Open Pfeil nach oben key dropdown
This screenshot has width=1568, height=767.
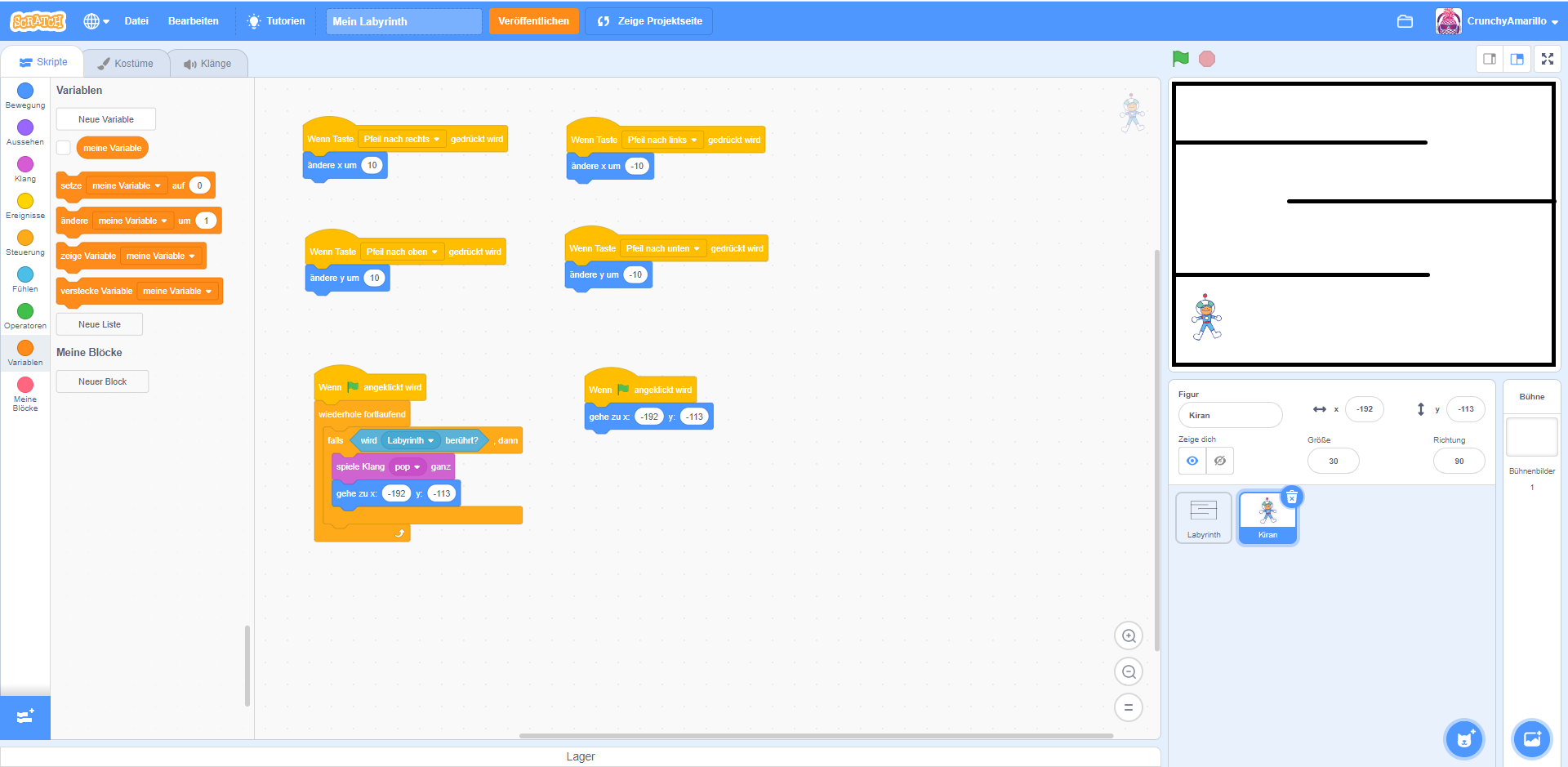click(x=402, y=252)
